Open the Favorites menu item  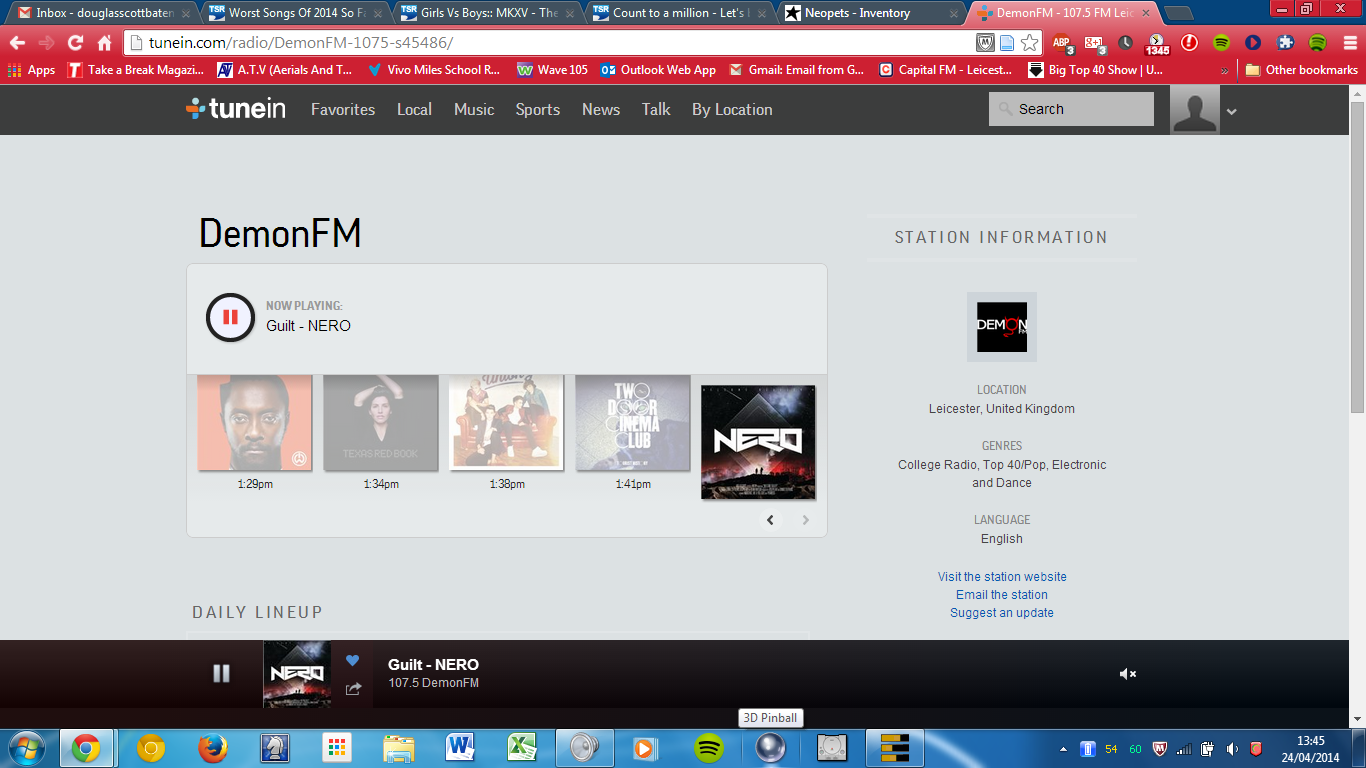click(x=343, y=110)
